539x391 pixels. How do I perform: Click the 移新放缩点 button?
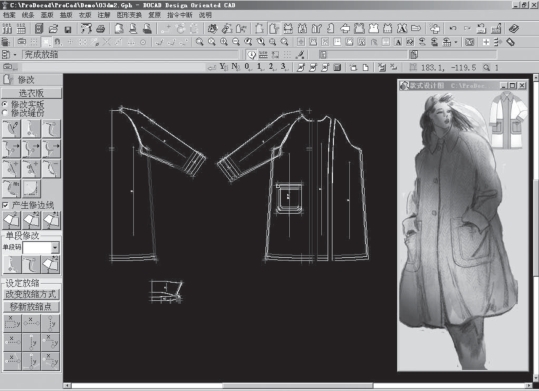(x=31, y=307)
